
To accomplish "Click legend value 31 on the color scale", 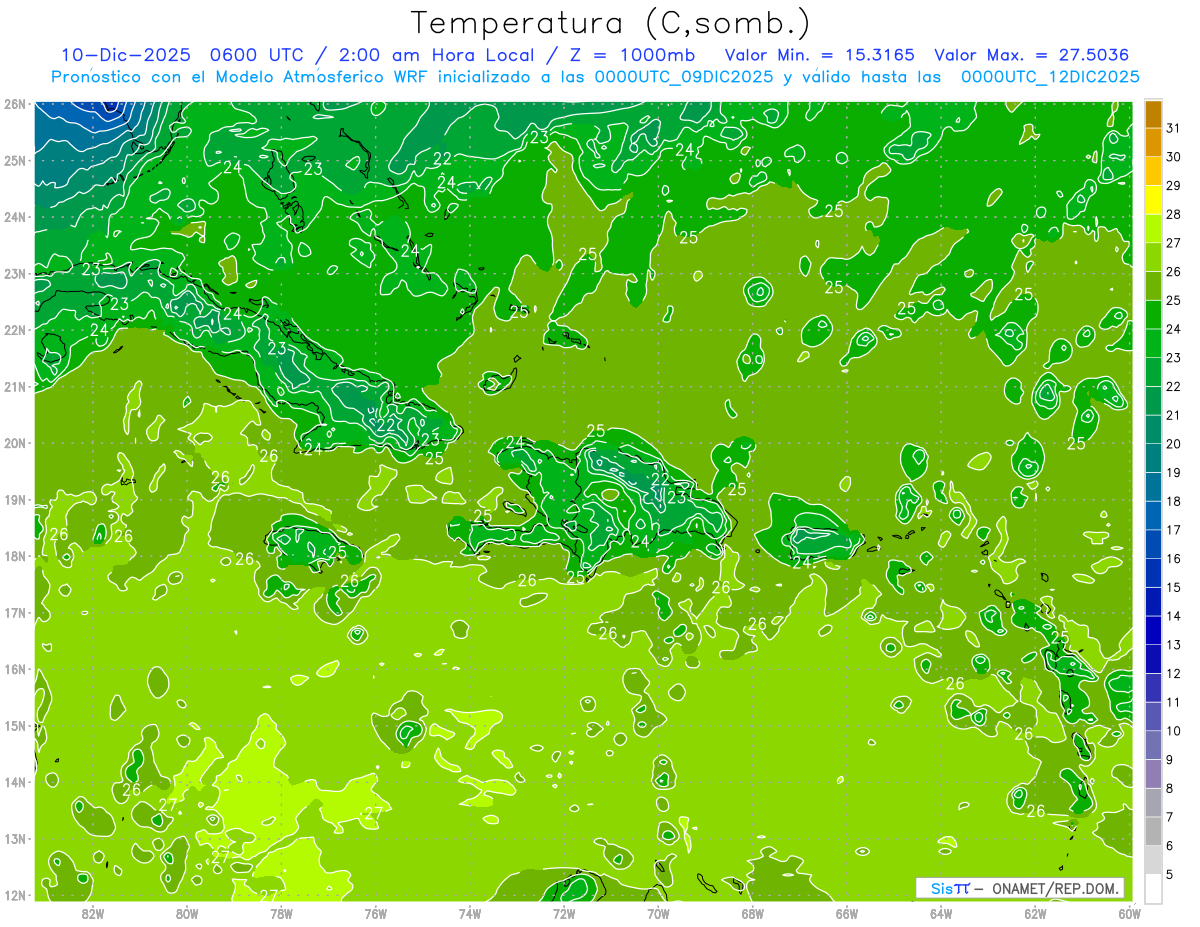I will (1174, 128).
